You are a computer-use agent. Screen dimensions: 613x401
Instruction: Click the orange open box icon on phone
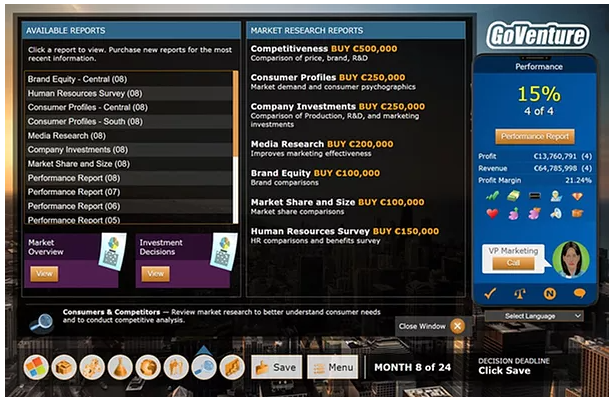click(577, 213)
